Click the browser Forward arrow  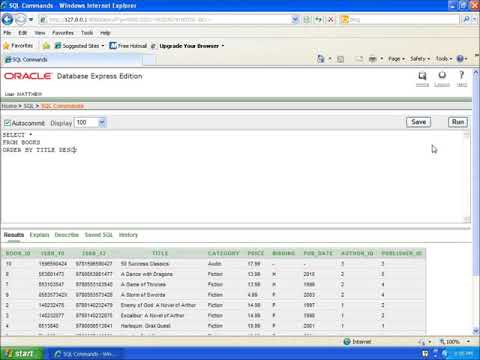pyautogui.click(x=21, y=20)
